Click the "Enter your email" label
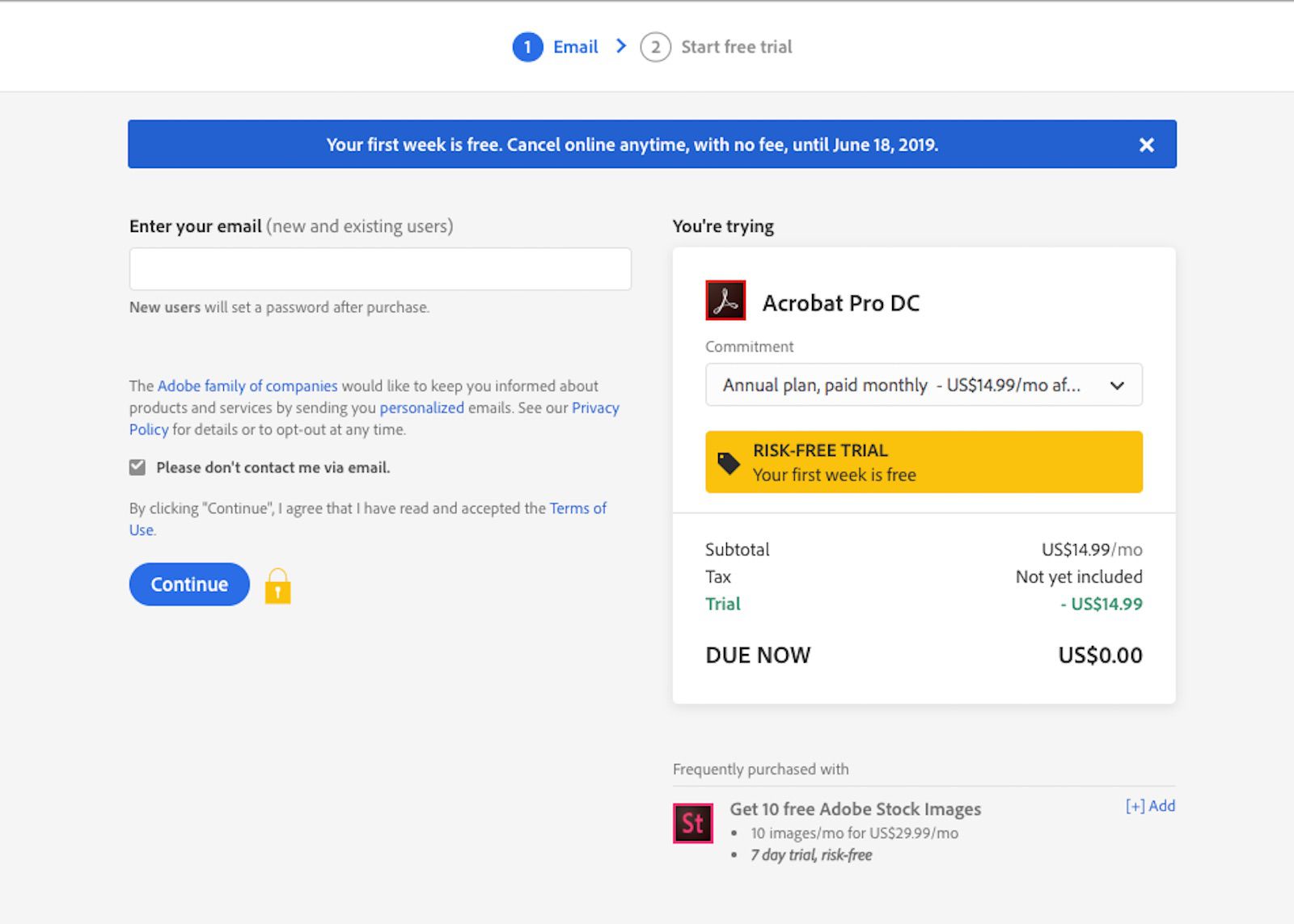This screenshot has height=924, width=1294. point(195,226)
